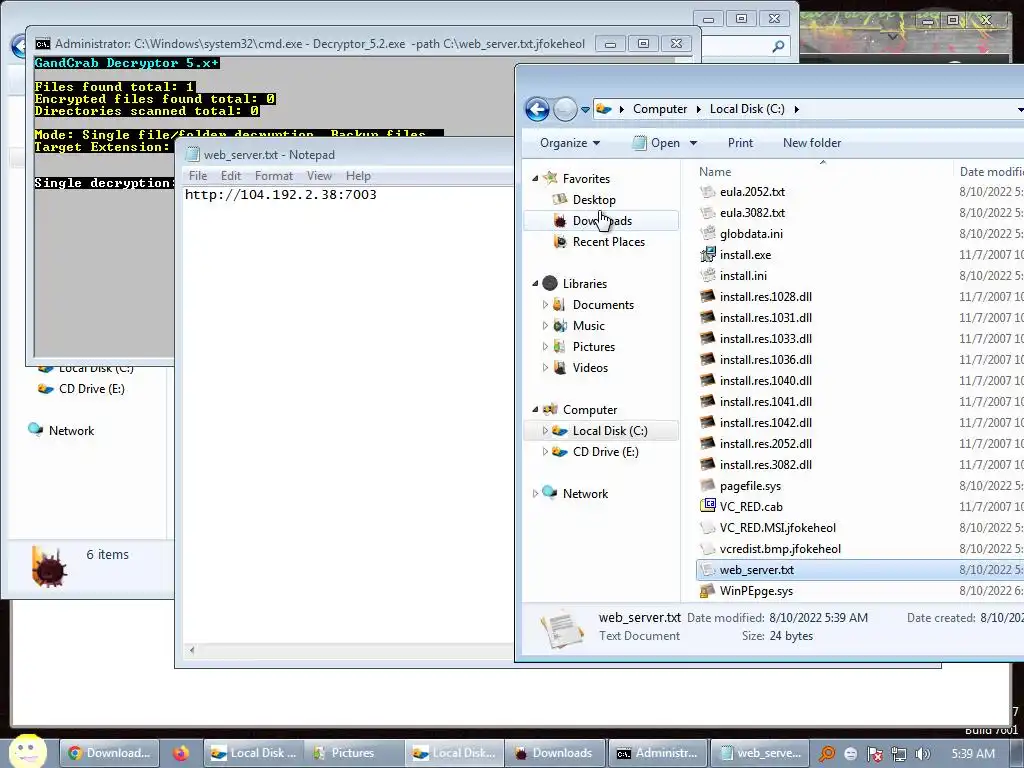
Task: Open the dropdown arrow beside Open
Action: 693,143
